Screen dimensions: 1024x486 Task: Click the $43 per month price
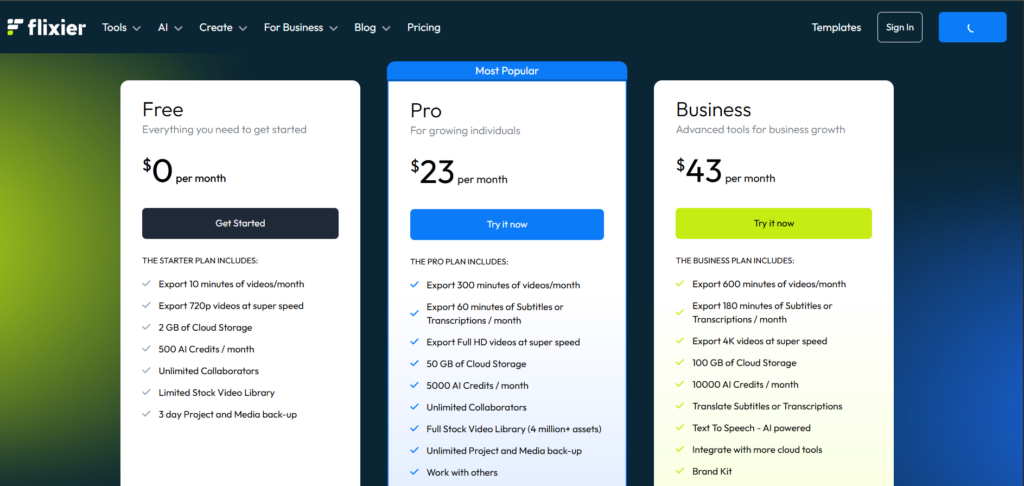point(726,172)
